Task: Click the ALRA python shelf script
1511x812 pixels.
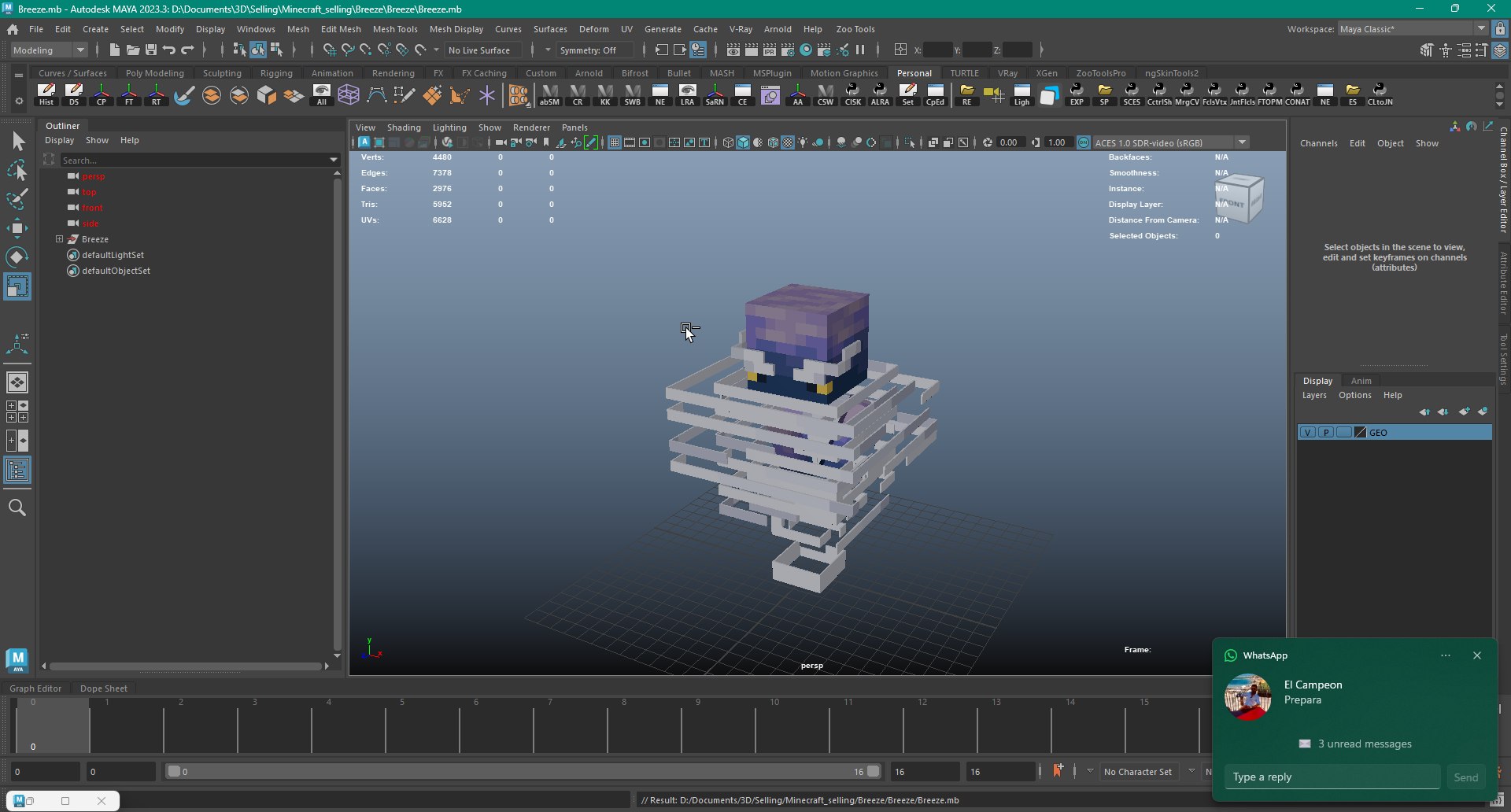Action: (880, 94)
